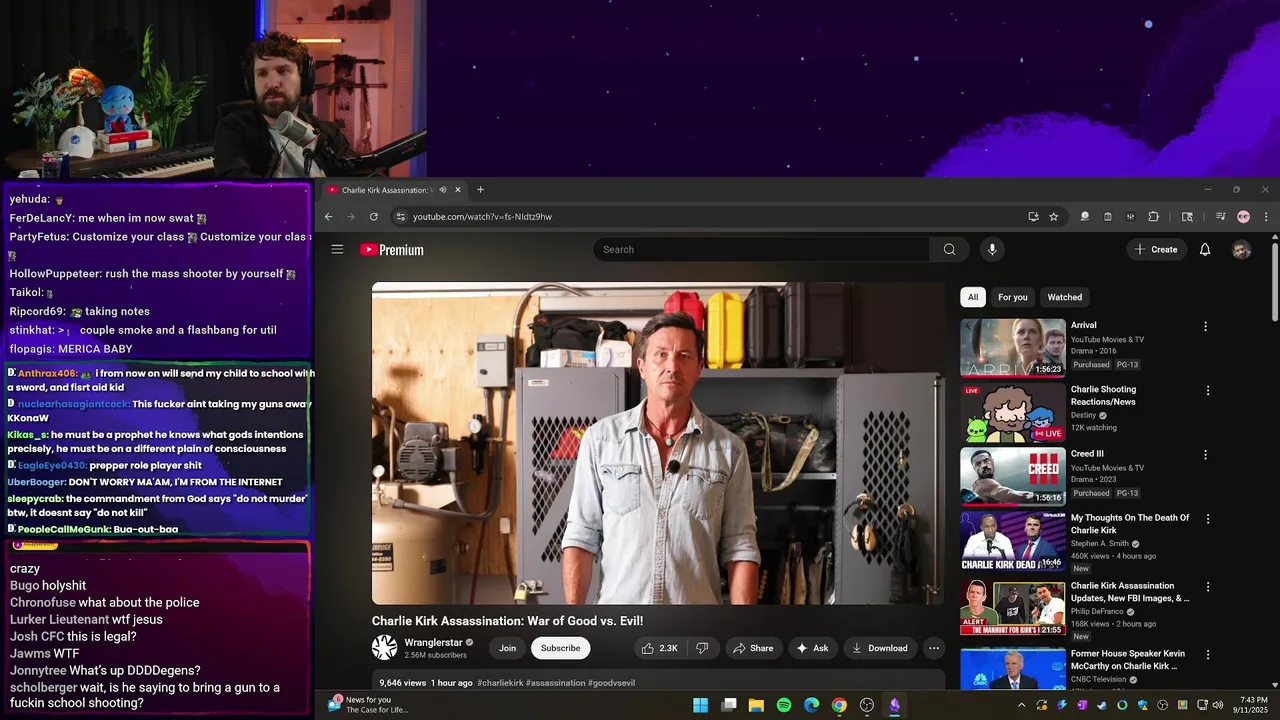Open the News for you widget
Viewport: 1280px width, 720px height.
(x=367, y=705)
